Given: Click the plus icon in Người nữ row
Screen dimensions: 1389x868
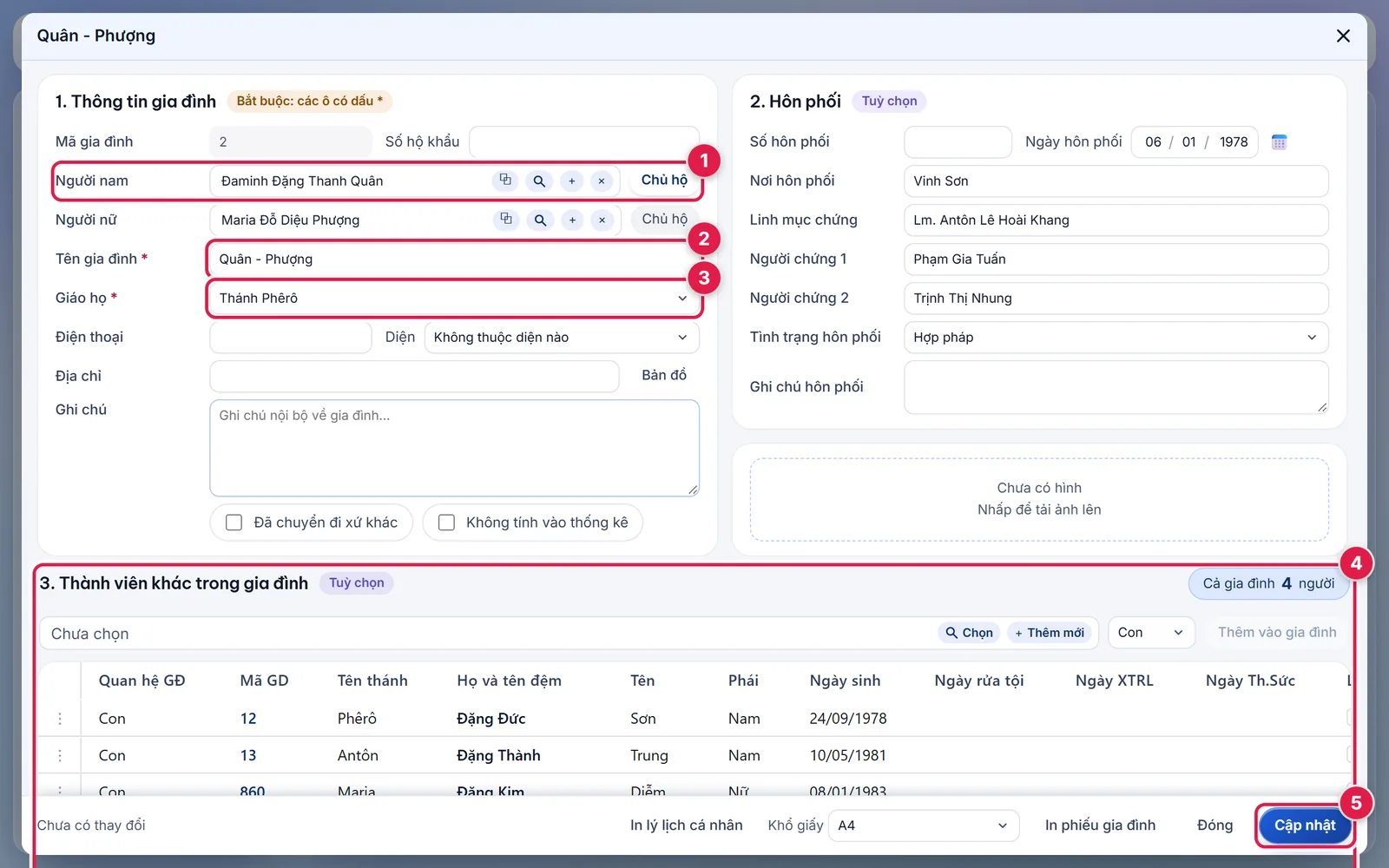Looking at the screenshot, I should click(572, 220).
